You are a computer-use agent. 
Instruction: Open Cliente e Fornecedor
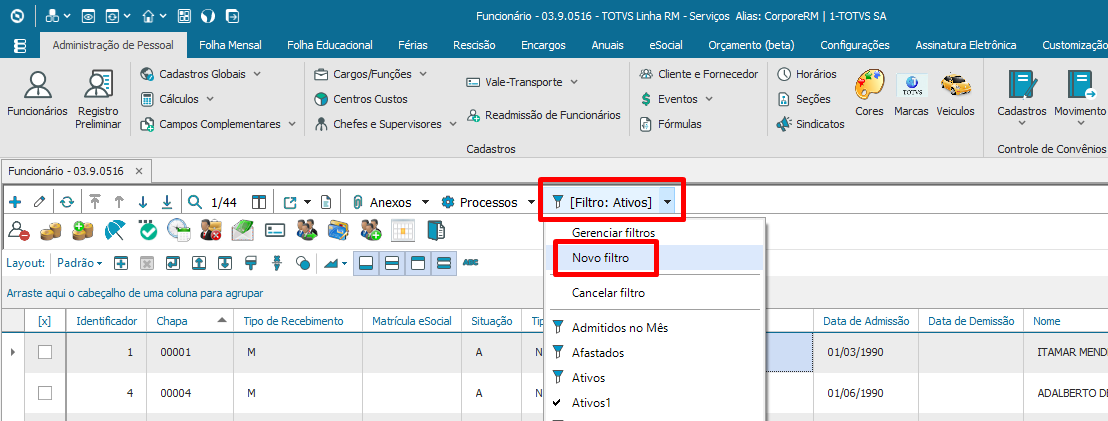698,74
